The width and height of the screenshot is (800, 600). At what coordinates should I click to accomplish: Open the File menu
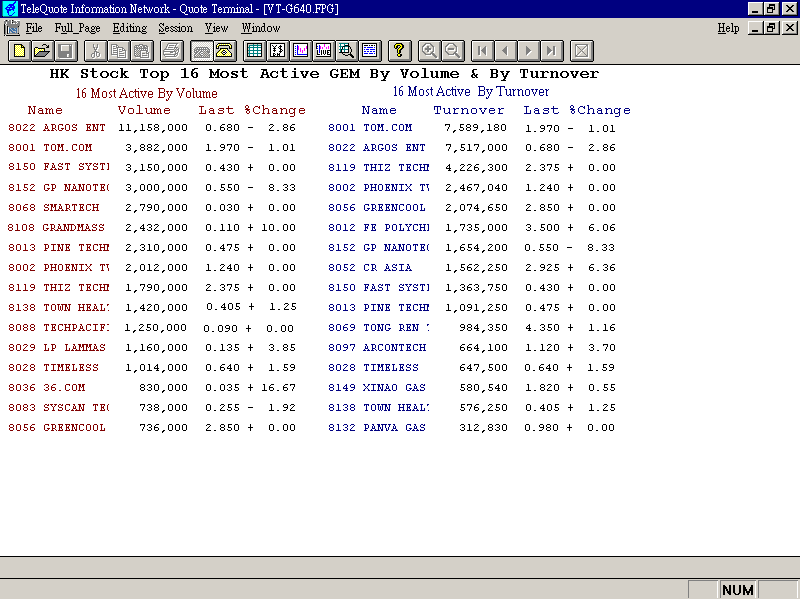(34, 28)
